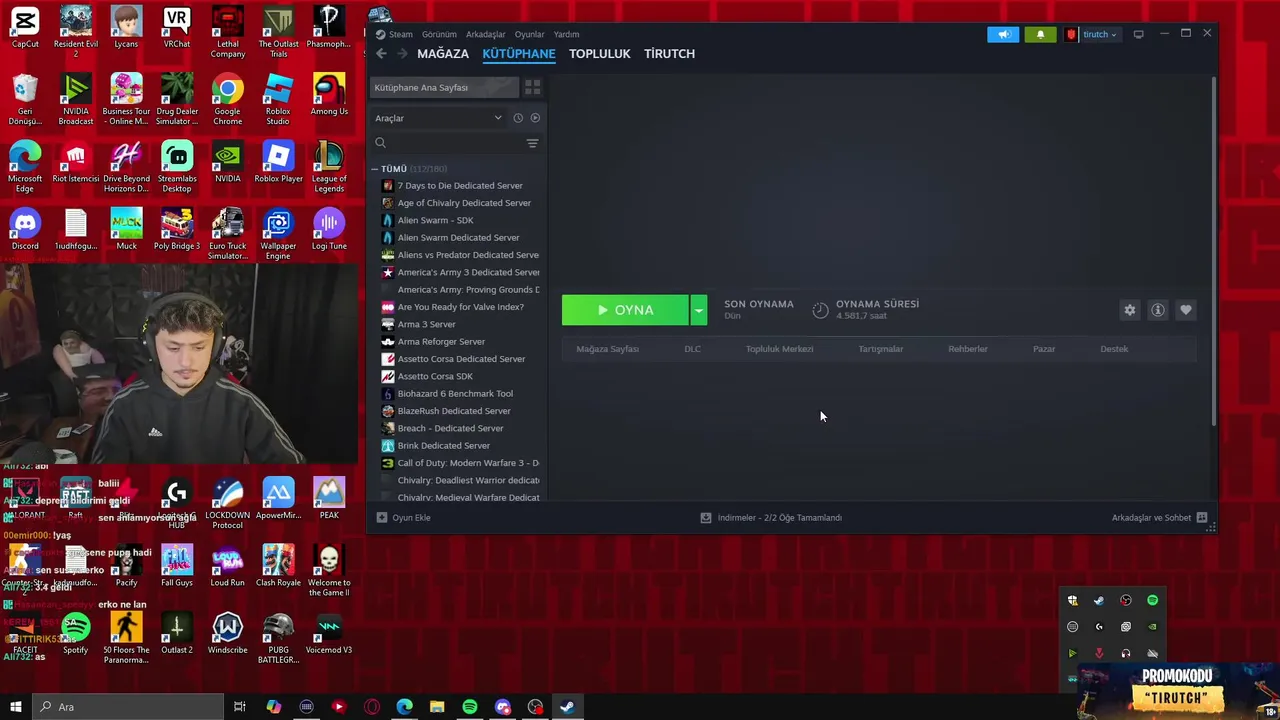Enter Steam Big Picture mode icon
The width and height of the screenshot is (1280, 720).
(1138, 34)
